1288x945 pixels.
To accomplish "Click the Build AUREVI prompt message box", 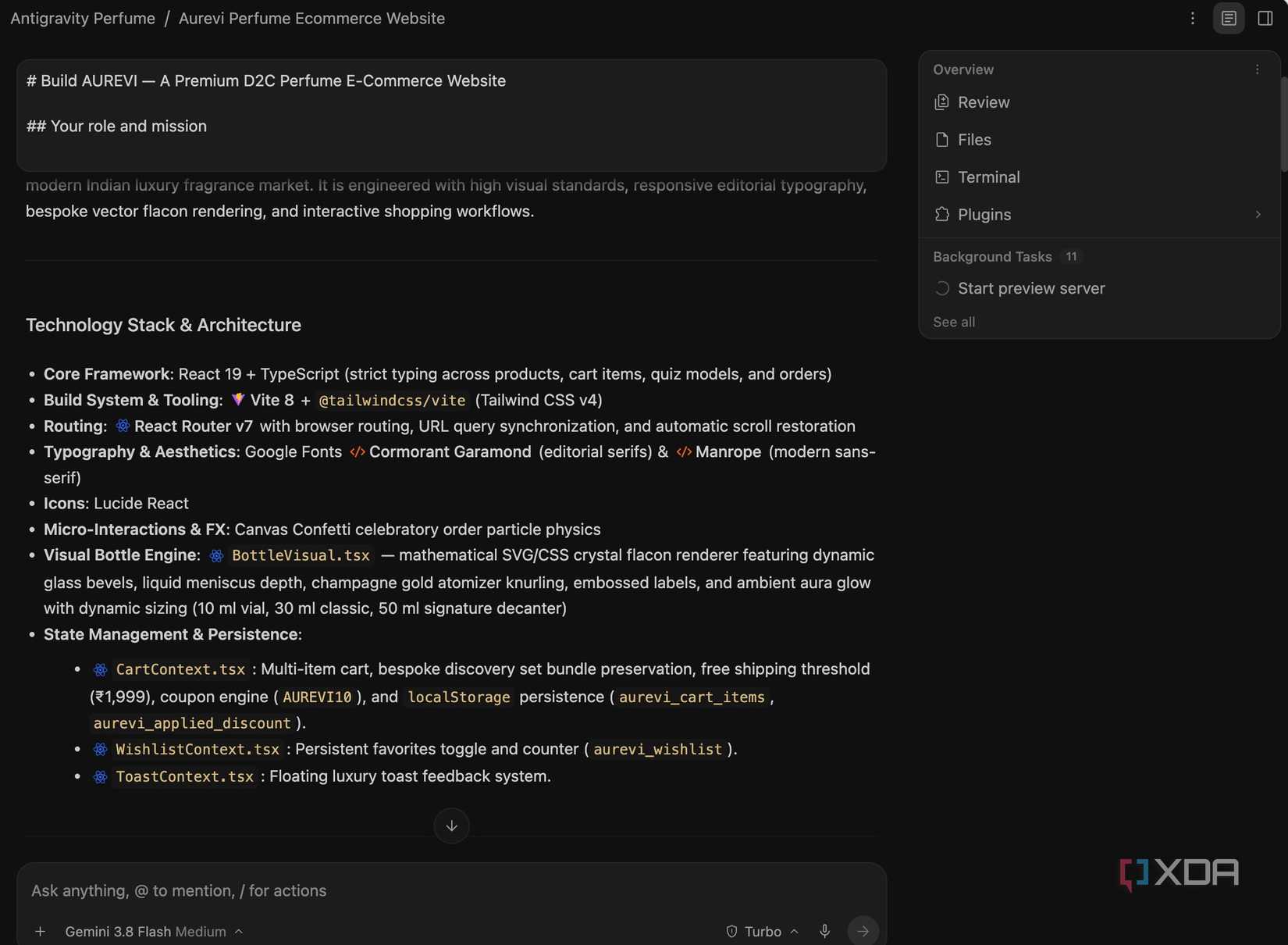I will point(451,115).
